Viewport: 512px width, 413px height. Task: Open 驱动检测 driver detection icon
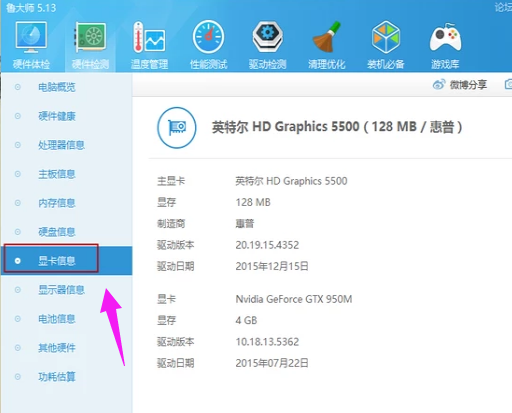267,37
